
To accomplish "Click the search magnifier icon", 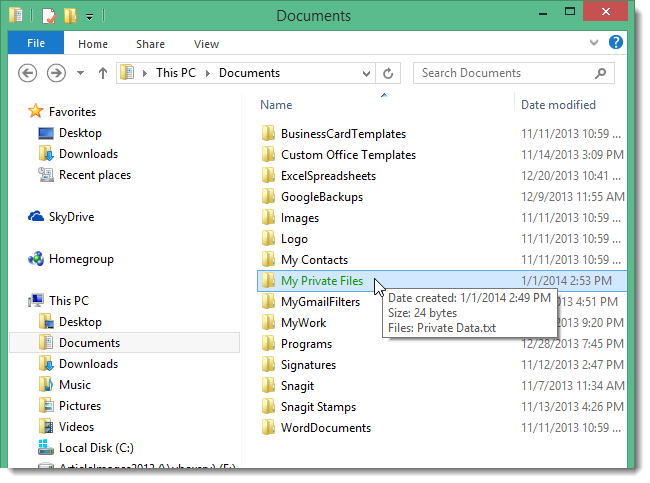I will [601, 73].
